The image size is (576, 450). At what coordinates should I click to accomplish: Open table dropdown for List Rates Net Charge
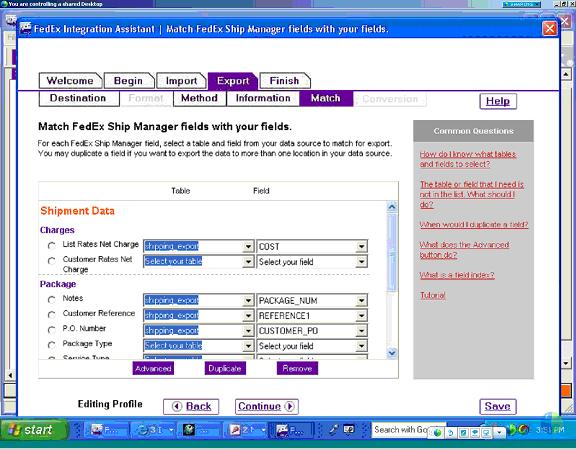[x=248, y=246]
